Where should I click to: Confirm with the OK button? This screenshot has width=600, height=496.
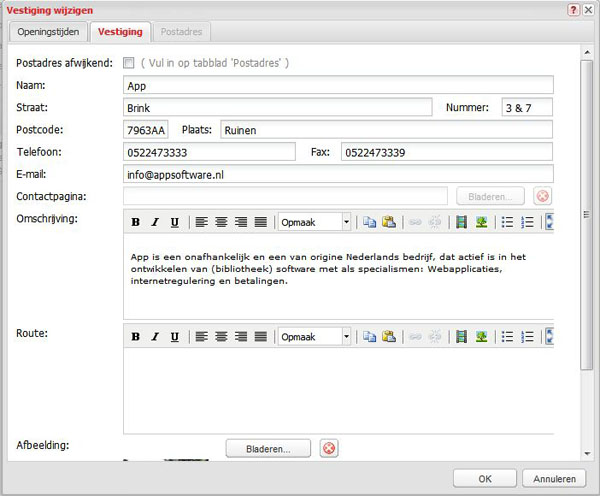click(x=485, y=478)
